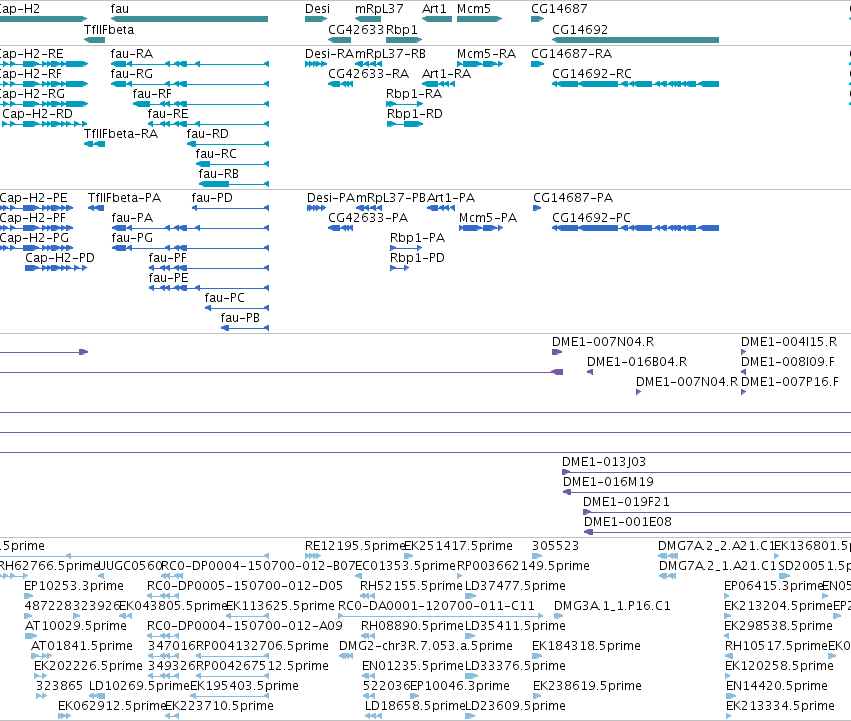
Task: Select transcript fau-RB label
Action: (x=218, y=174)
